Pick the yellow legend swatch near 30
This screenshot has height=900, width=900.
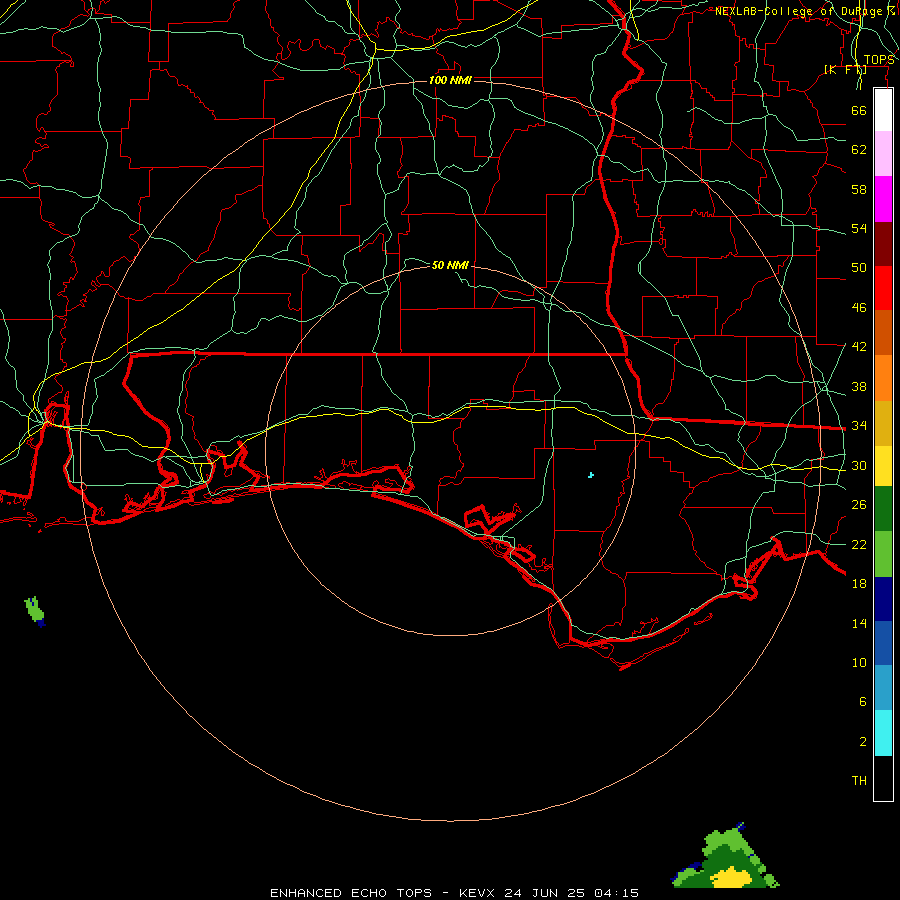point(883,465)
